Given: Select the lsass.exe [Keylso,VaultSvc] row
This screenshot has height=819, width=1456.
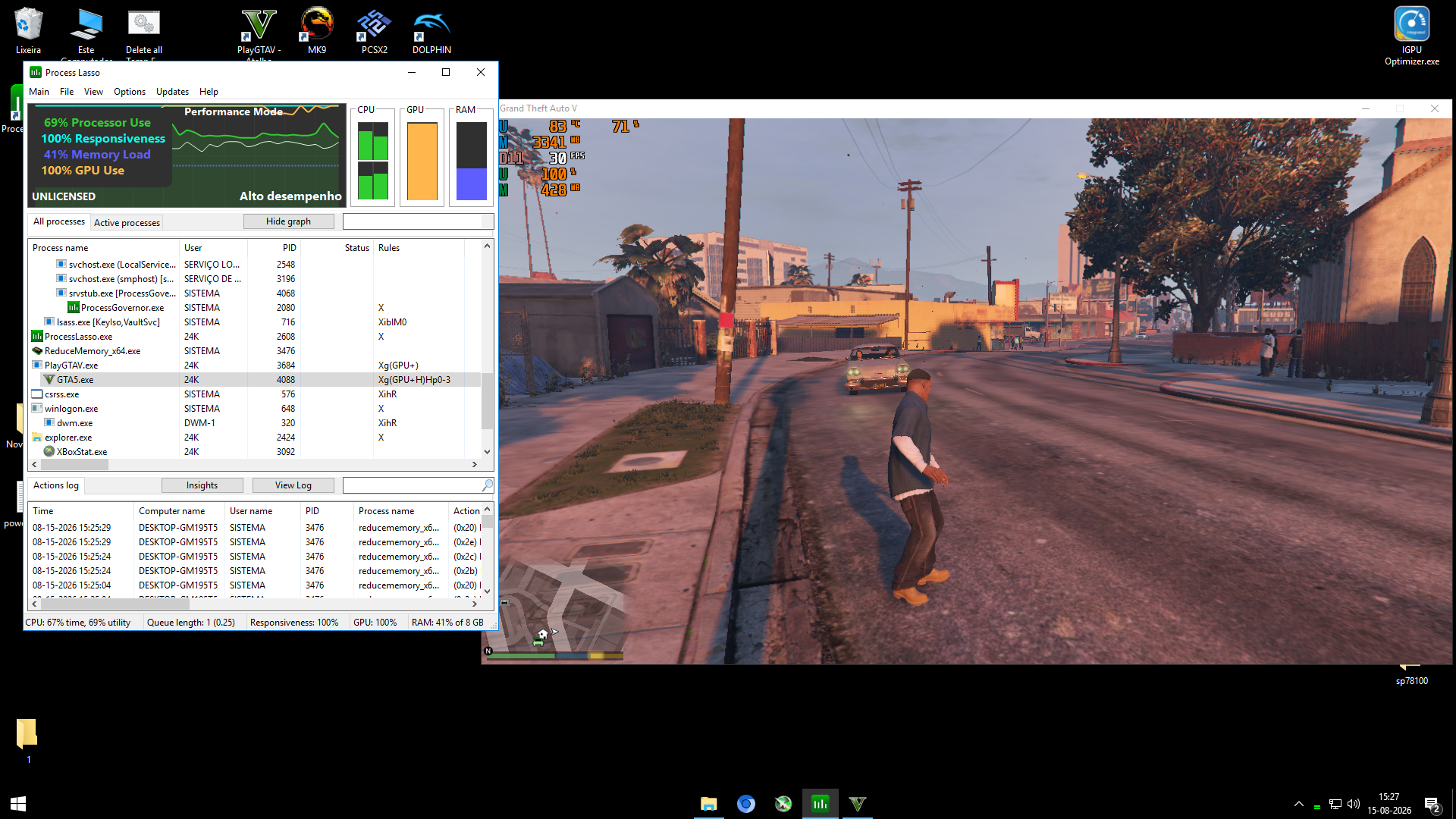Looking at the screenshot, I should pos(255,322).
